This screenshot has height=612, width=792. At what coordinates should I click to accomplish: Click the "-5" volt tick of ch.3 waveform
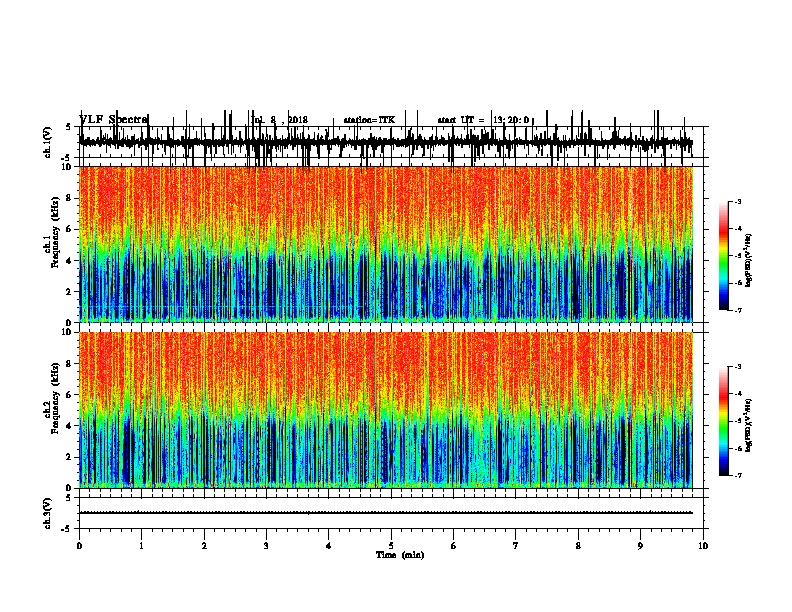click(x=67, y=529)
